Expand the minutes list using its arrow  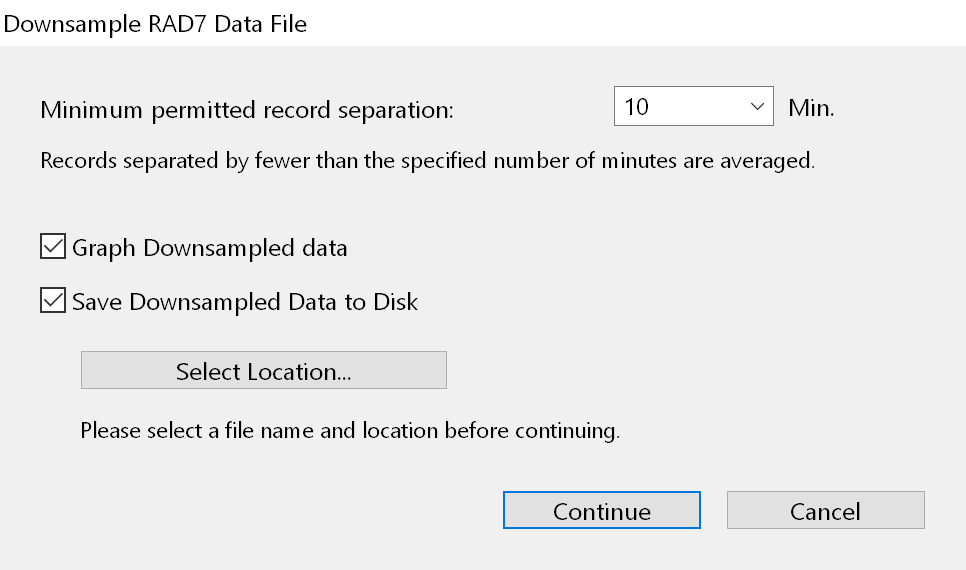tap(755, 107)
